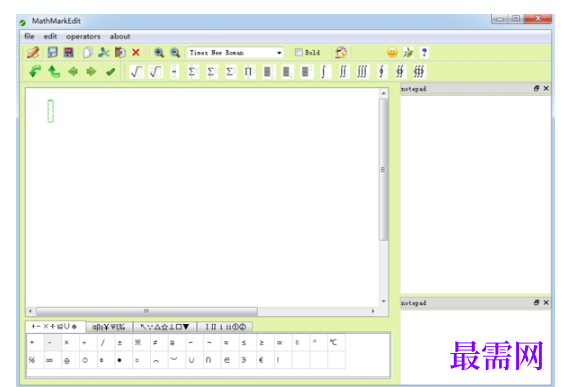
Task: Float the upper notepad panel
Action: pyautogui.click(x=536, y=88)
